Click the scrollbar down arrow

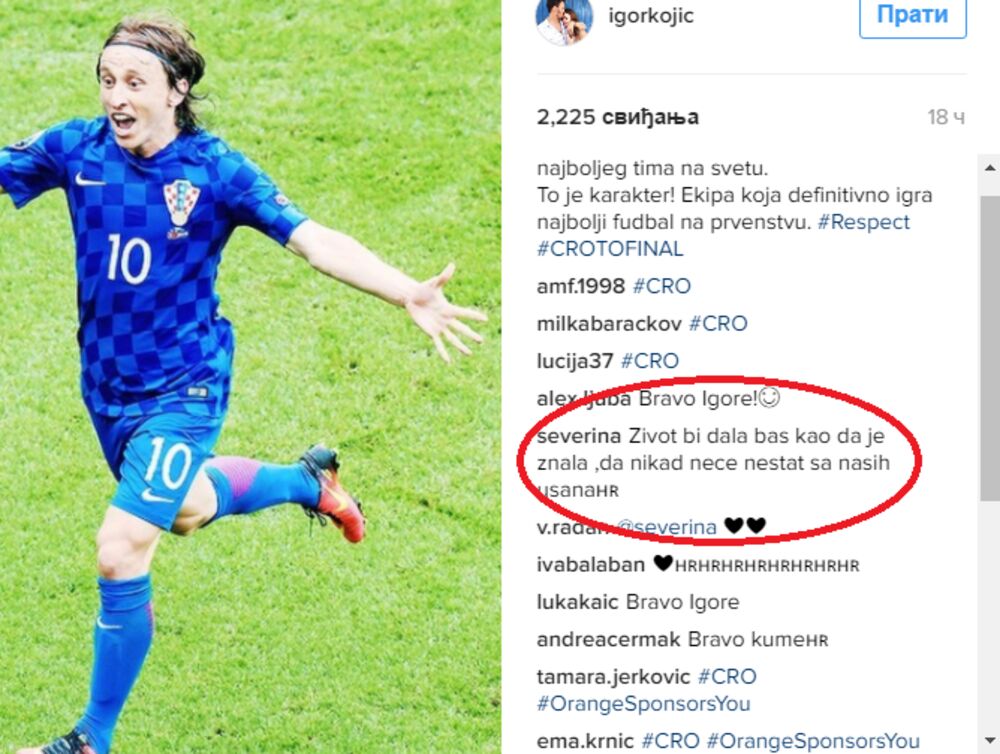(989, 741)
